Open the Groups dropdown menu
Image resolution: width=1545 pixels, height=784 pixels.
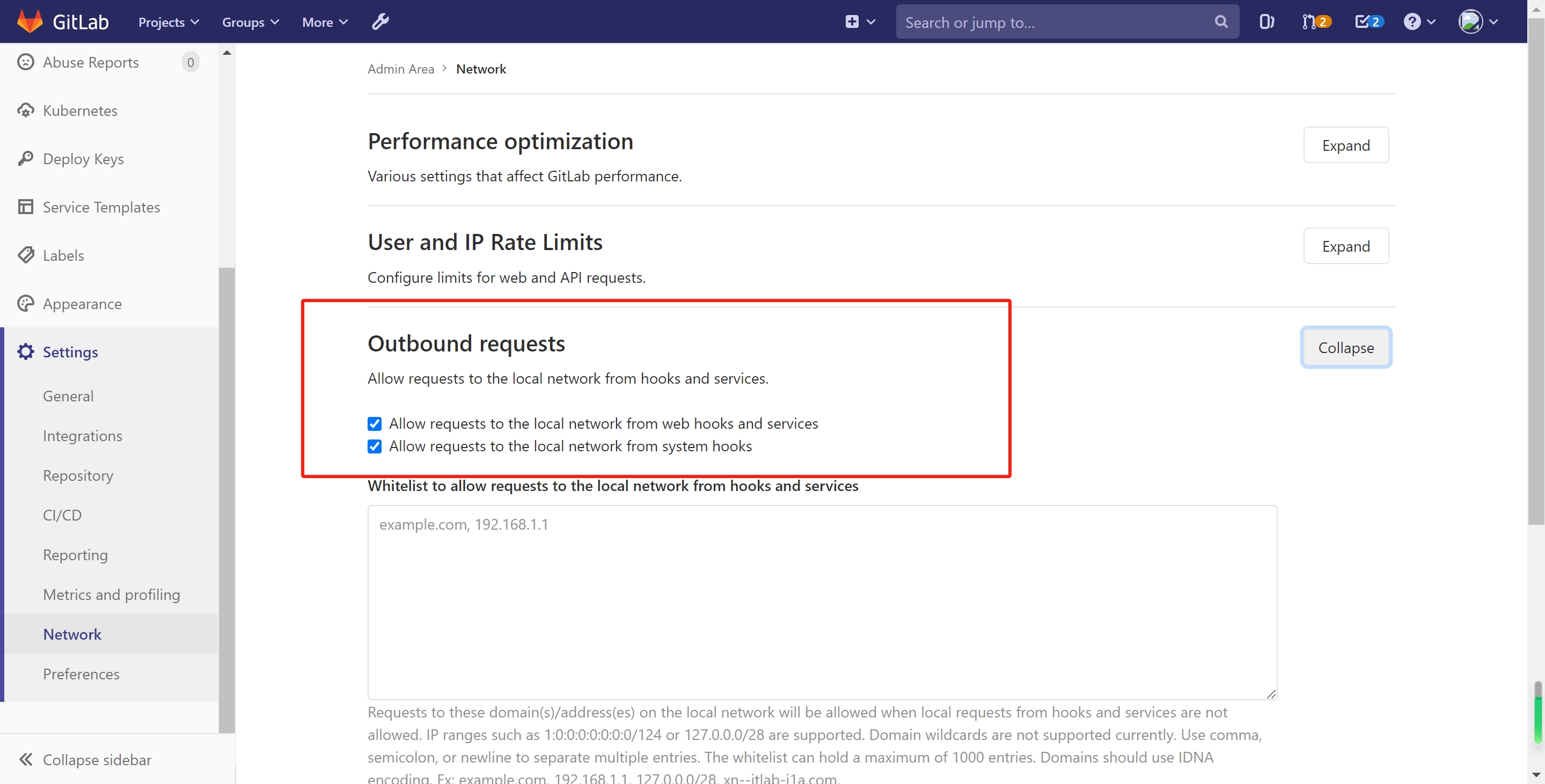click(x=250, y=22)
